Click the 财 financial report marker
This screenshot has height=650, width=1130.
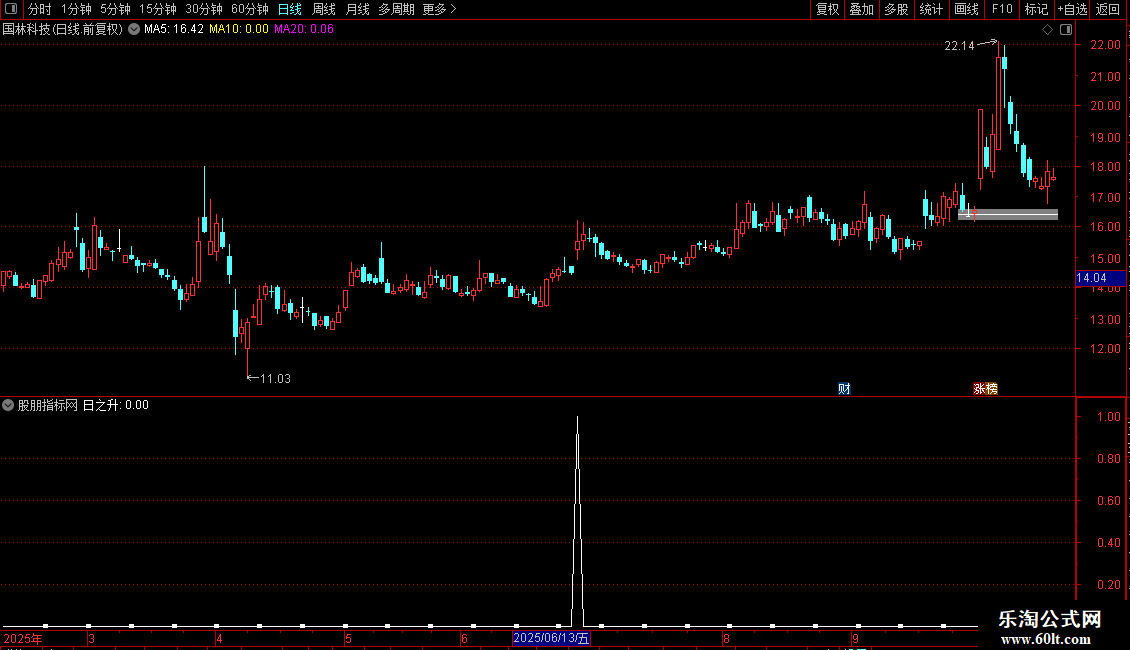[x=845, y=388]
